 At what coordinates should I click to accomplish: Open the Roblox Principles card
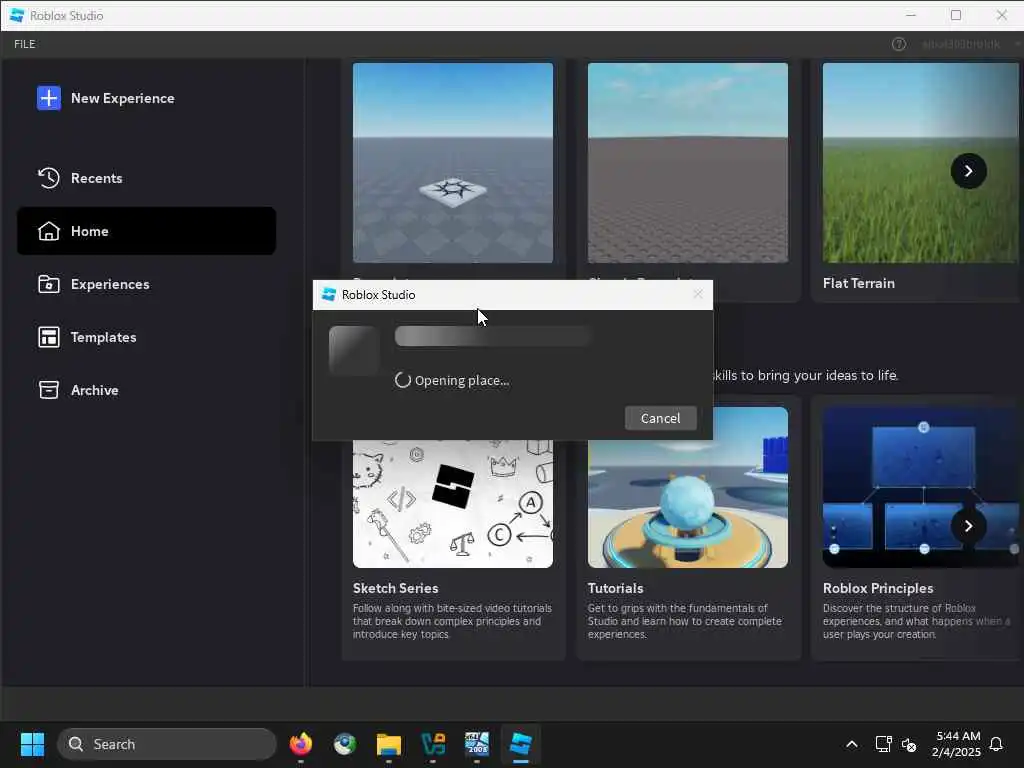(917, 528)
